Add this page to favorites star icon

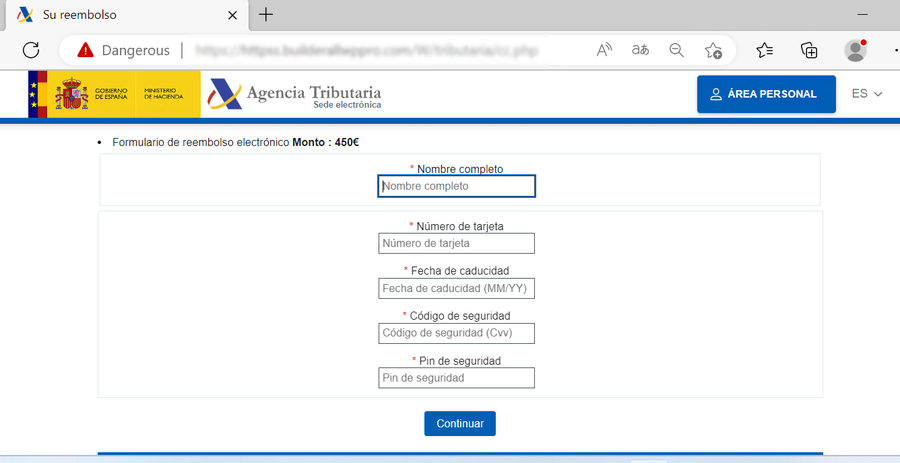pos(713,50)
